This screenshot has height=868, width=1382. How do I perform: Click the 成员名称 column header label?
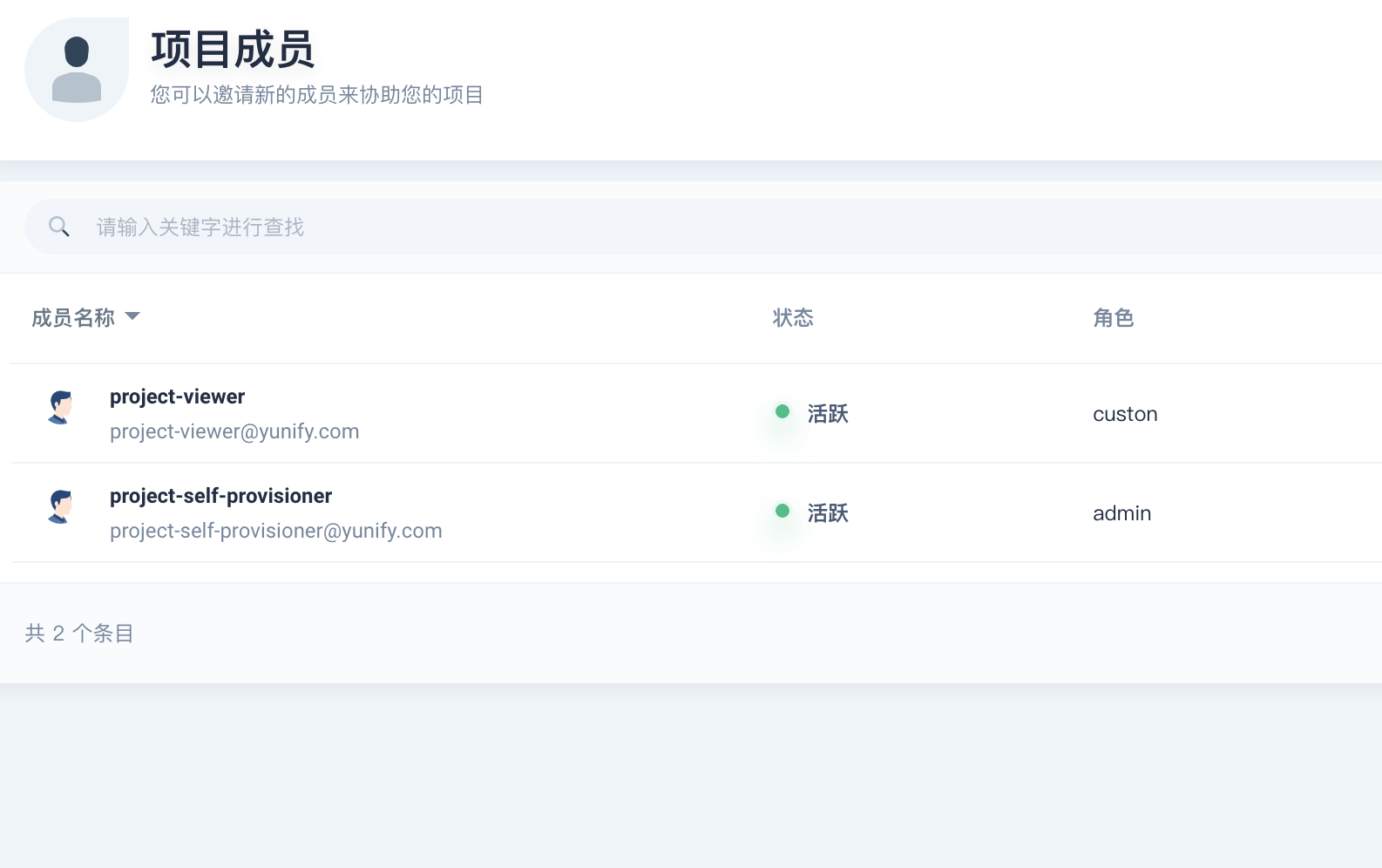point(73,318)
